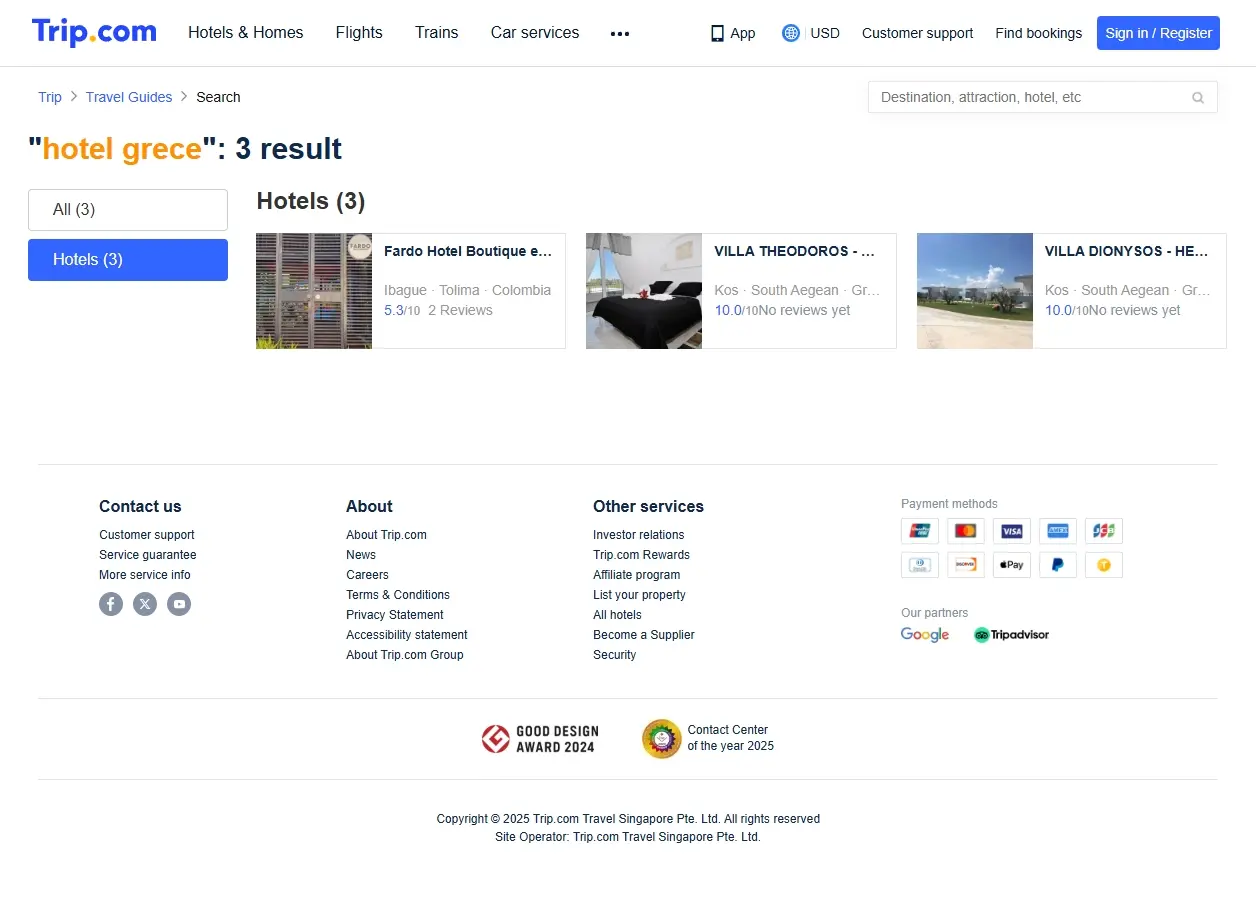This screenshot has width=1256, height=921.
Task: Open More service info link
Action: [145, 575]
